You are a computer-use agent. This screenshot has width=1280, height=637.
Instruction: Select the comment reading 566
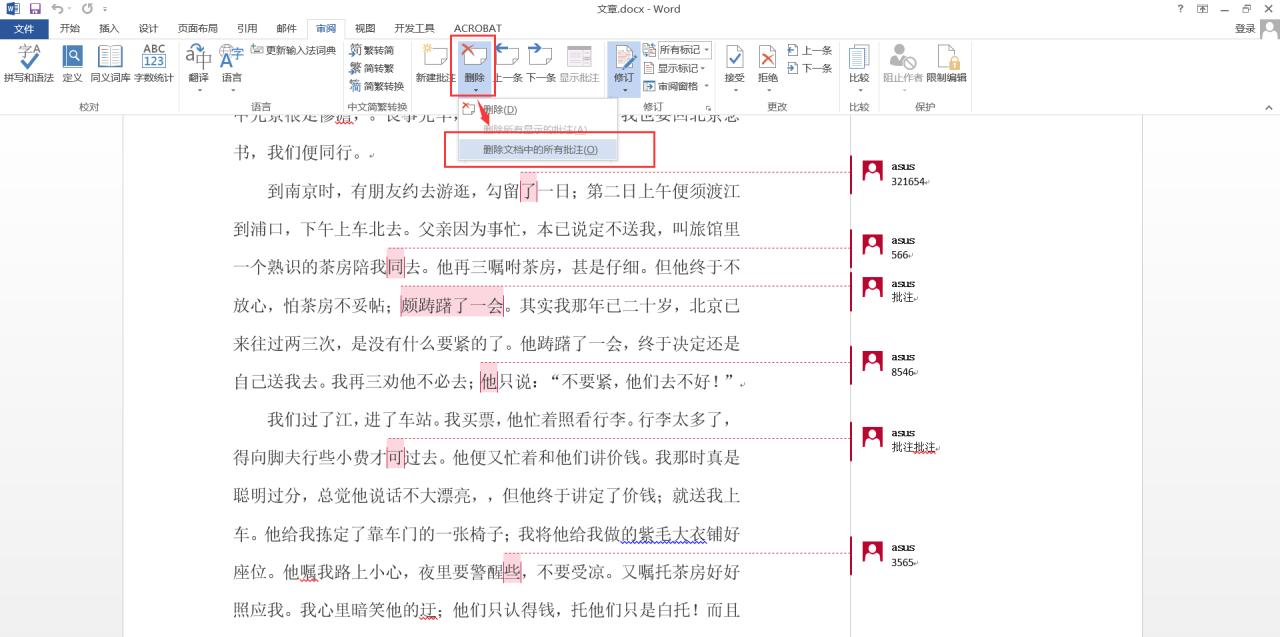901,255
